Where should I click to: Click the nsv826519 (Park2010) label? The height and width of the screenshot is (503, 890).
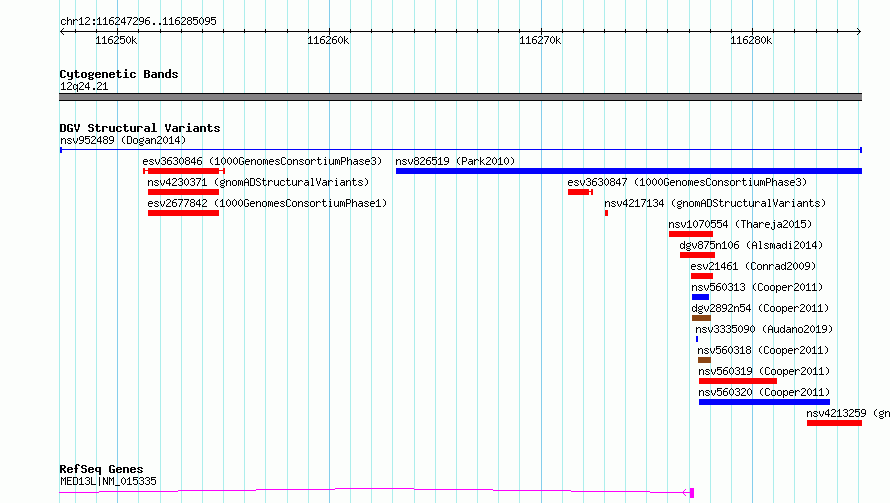[455, 161]
